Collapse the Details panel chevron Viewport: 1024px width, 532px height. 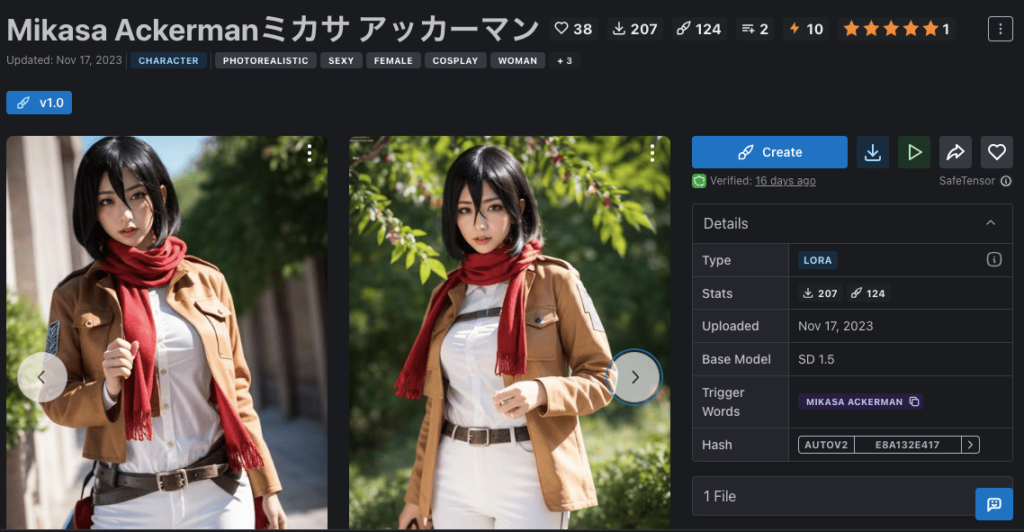[x=991, y=223]
